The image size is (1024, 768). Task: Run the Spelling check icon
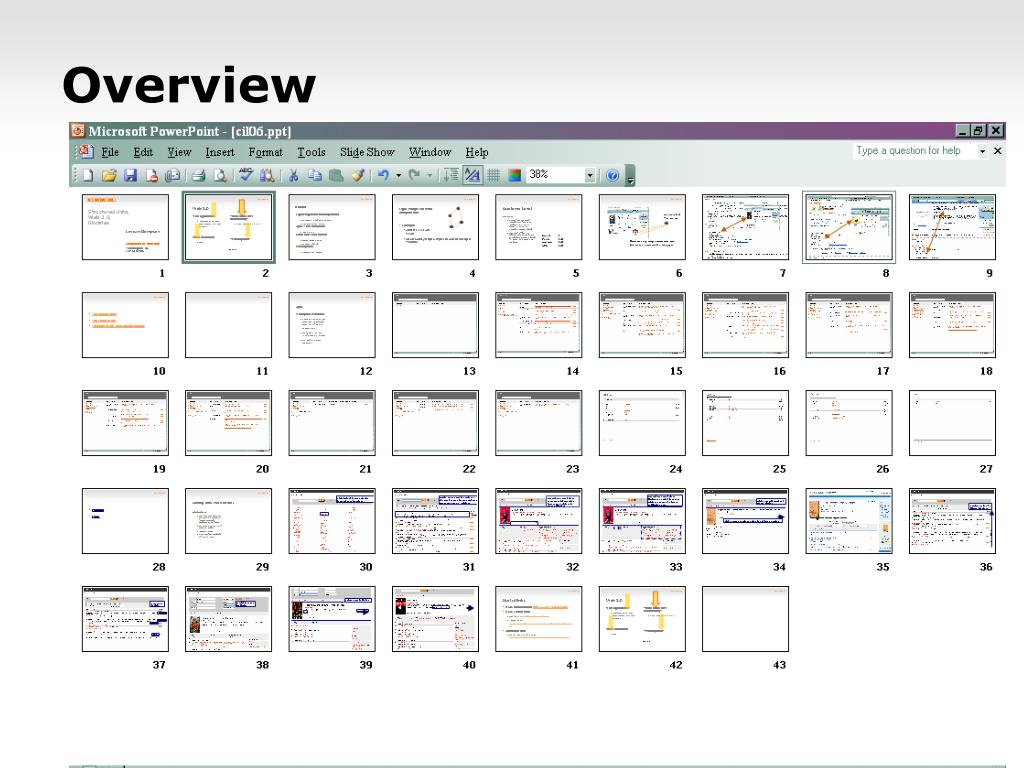(246, 174)
